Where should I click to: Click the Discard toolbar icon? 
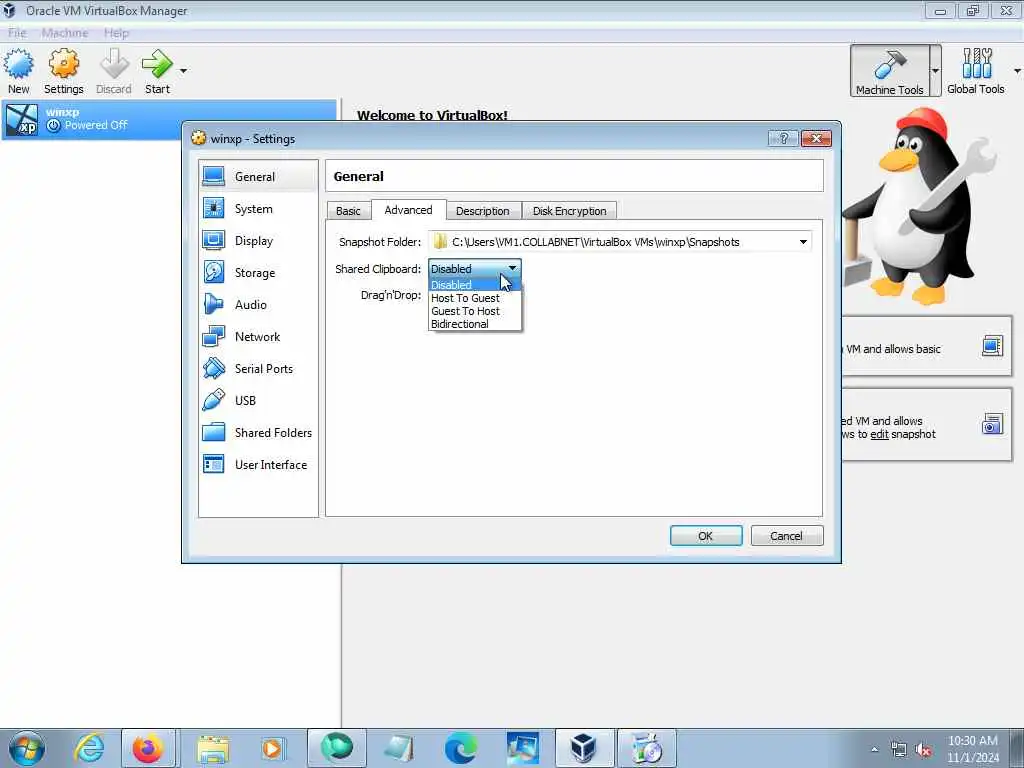pos(114,71)
